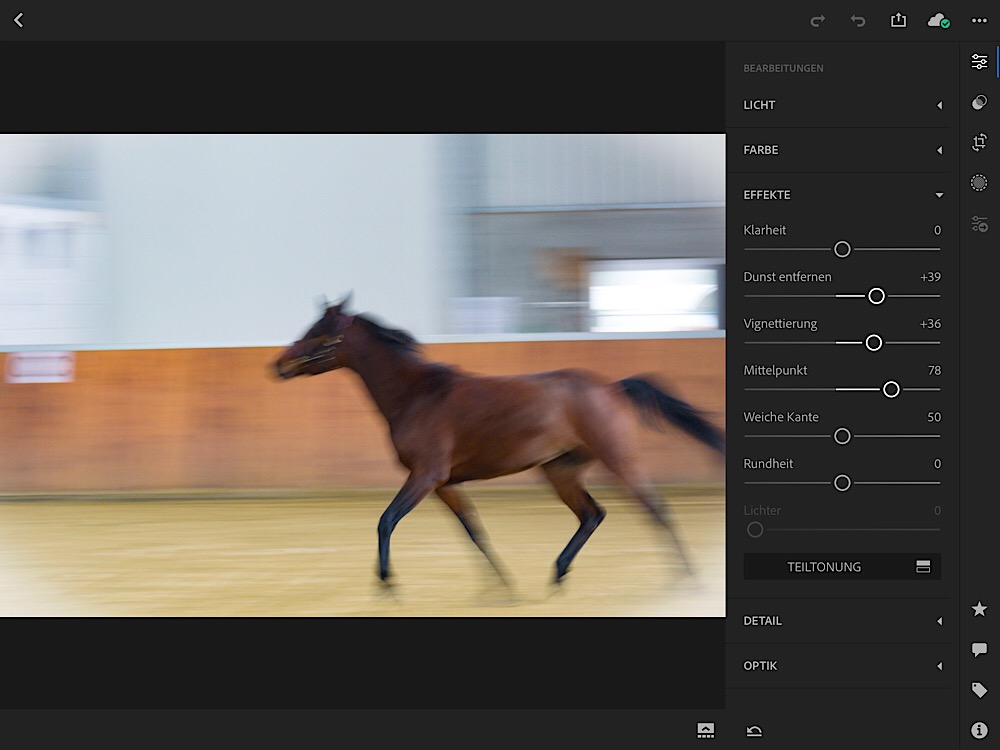Expand the DETAIL section

click(838, 621)
